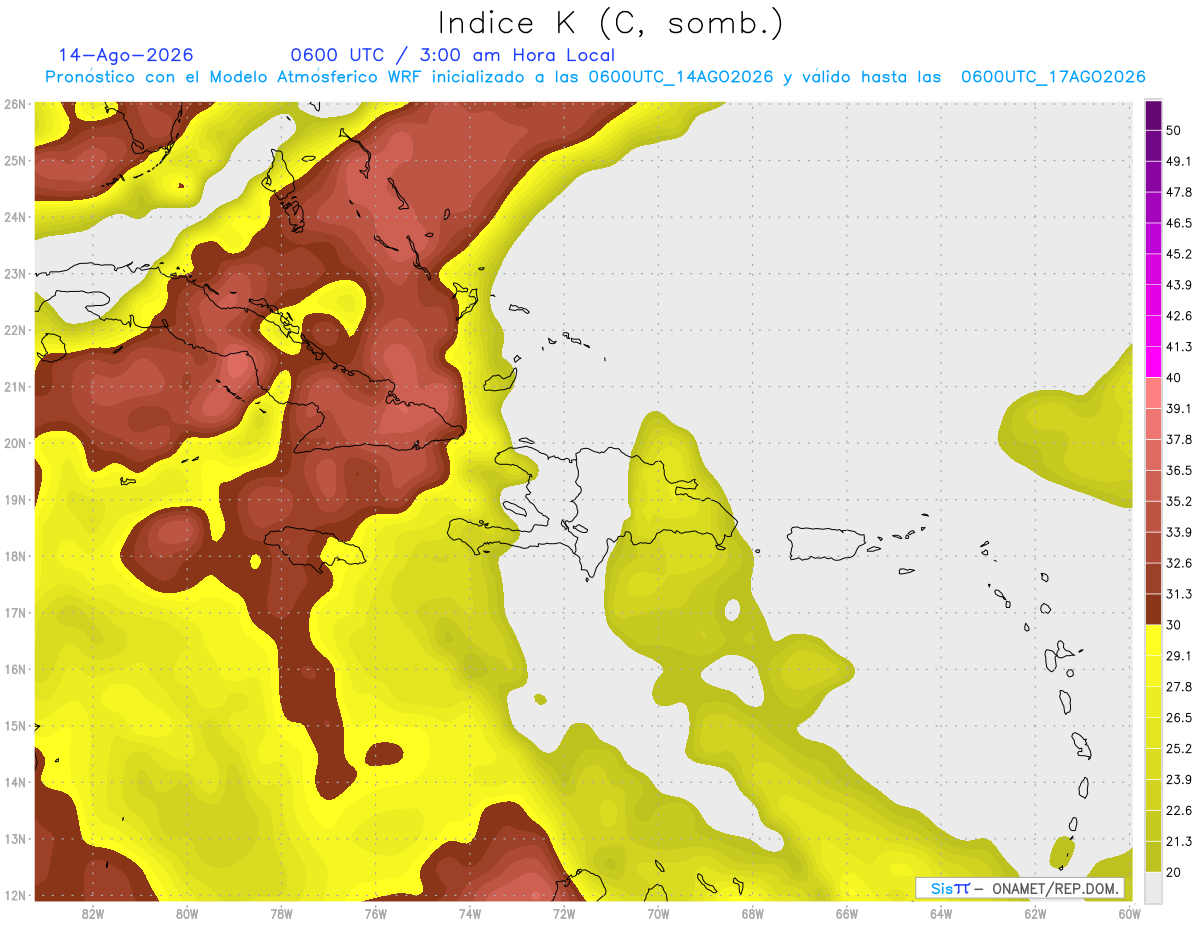Click the latitude label "18N"
This screenshot has height=927, width=1200.
(15, 556)
